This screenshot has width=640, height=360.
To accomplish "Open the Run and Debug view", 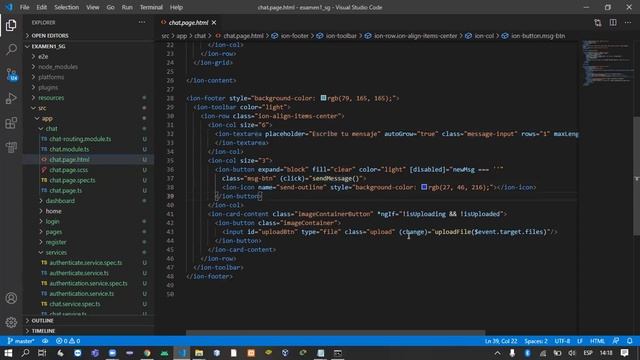I will pyautogui.click(x=11, y=98).
